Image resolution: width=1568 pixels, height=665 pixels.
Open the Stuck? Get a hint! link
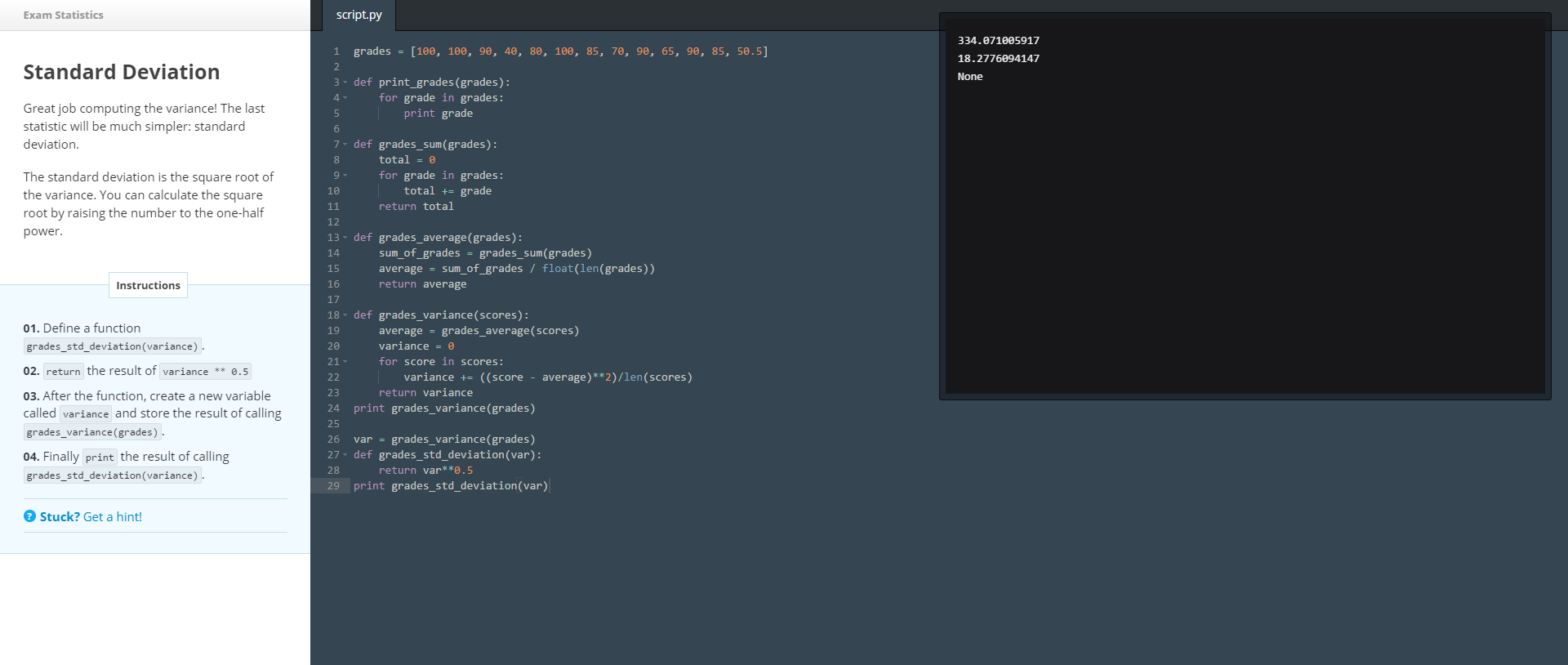coord(91,516)
